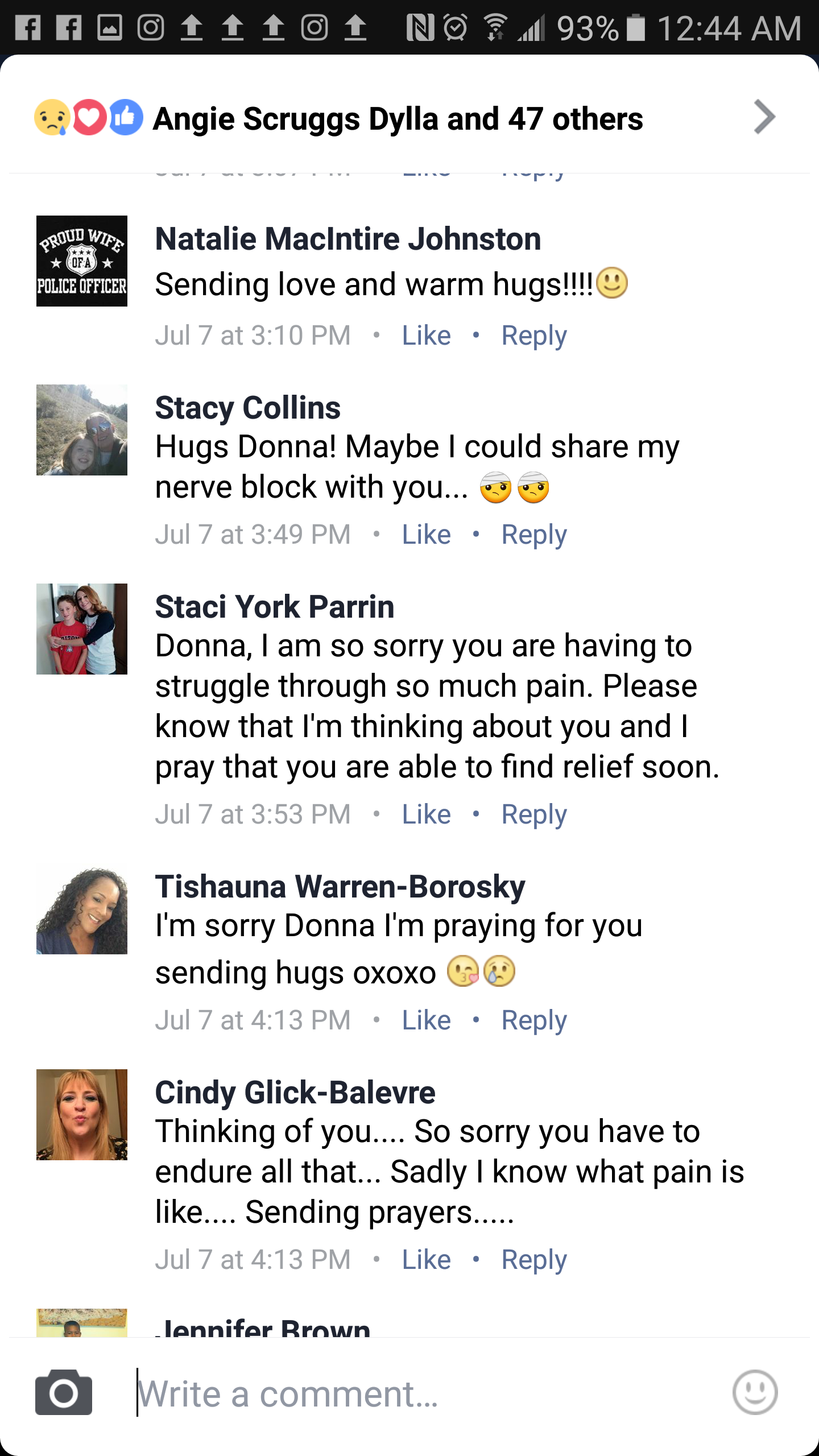This screenshot has width=819, height=1456.
Task: Focus the Write a comment field
Action: [421, 1393]
